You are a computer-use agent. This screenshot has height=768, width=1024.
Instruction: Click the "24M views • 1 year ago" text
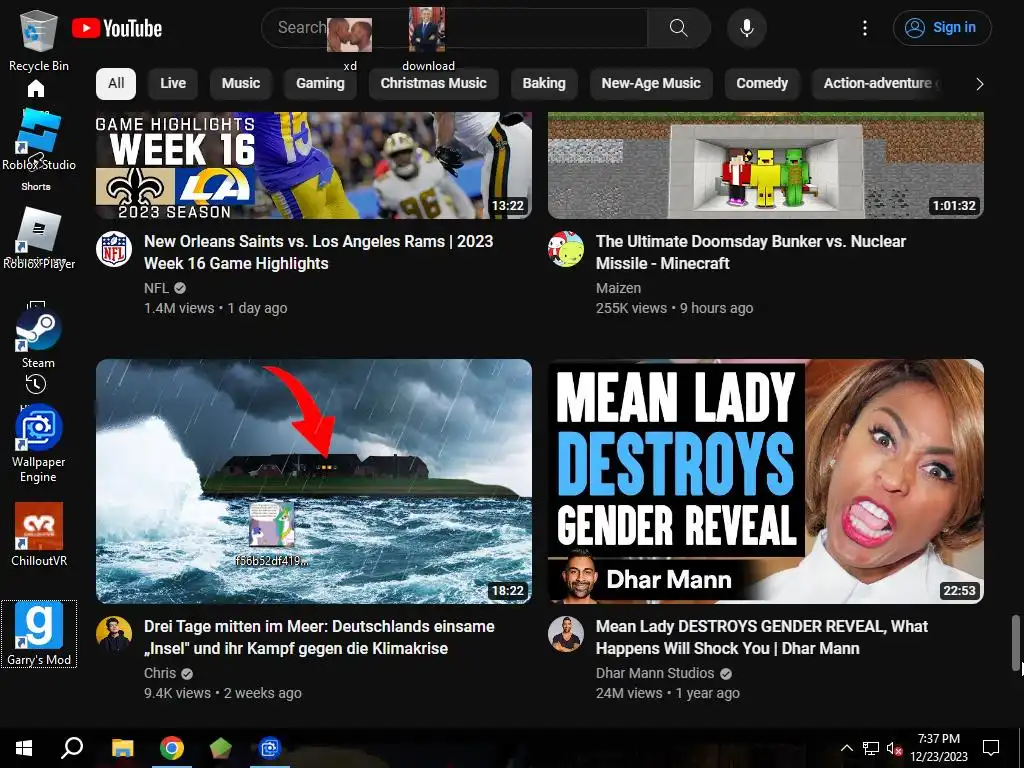(x=667, y=694)
